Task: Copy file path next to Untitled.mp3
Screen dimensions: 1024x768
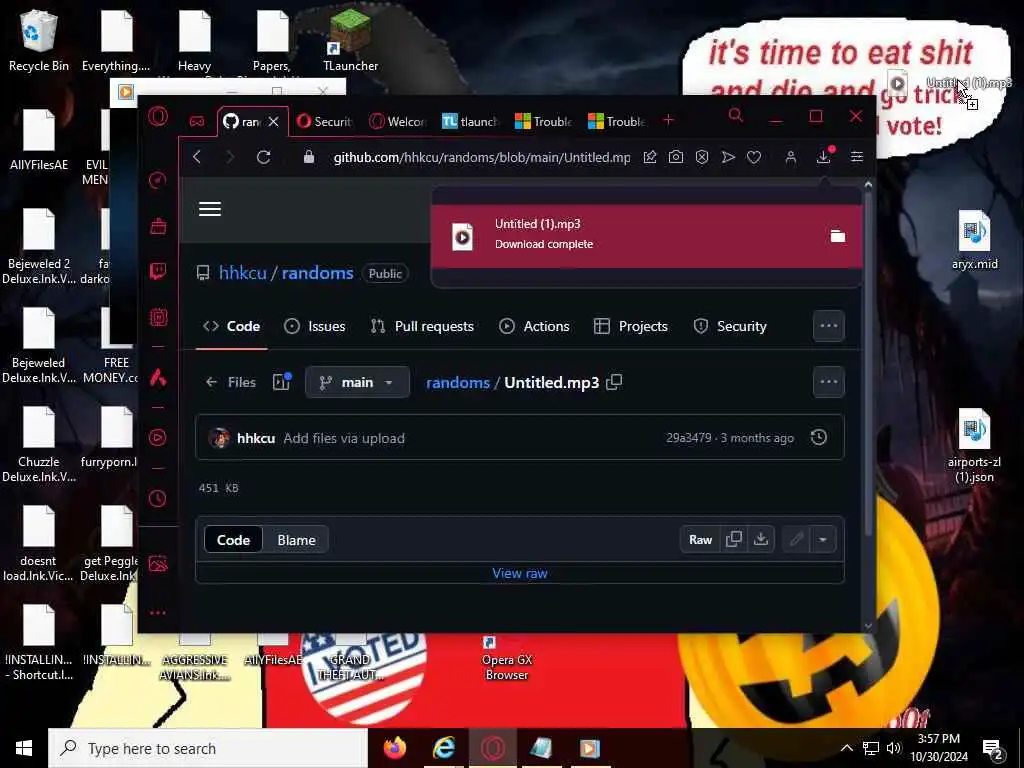Action: coord(614,382)
